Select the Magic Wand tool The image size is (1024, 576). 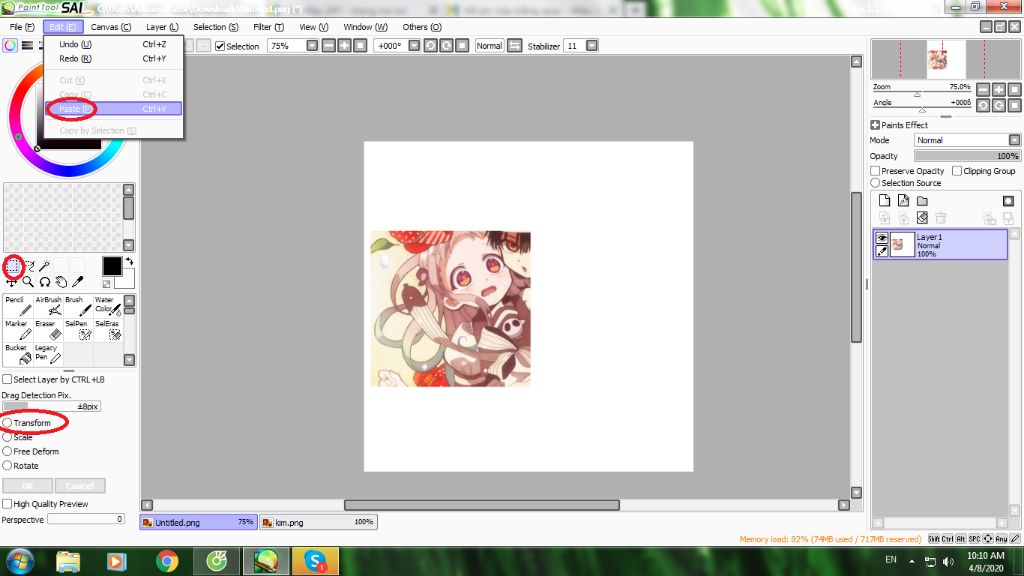click(46, 266)
